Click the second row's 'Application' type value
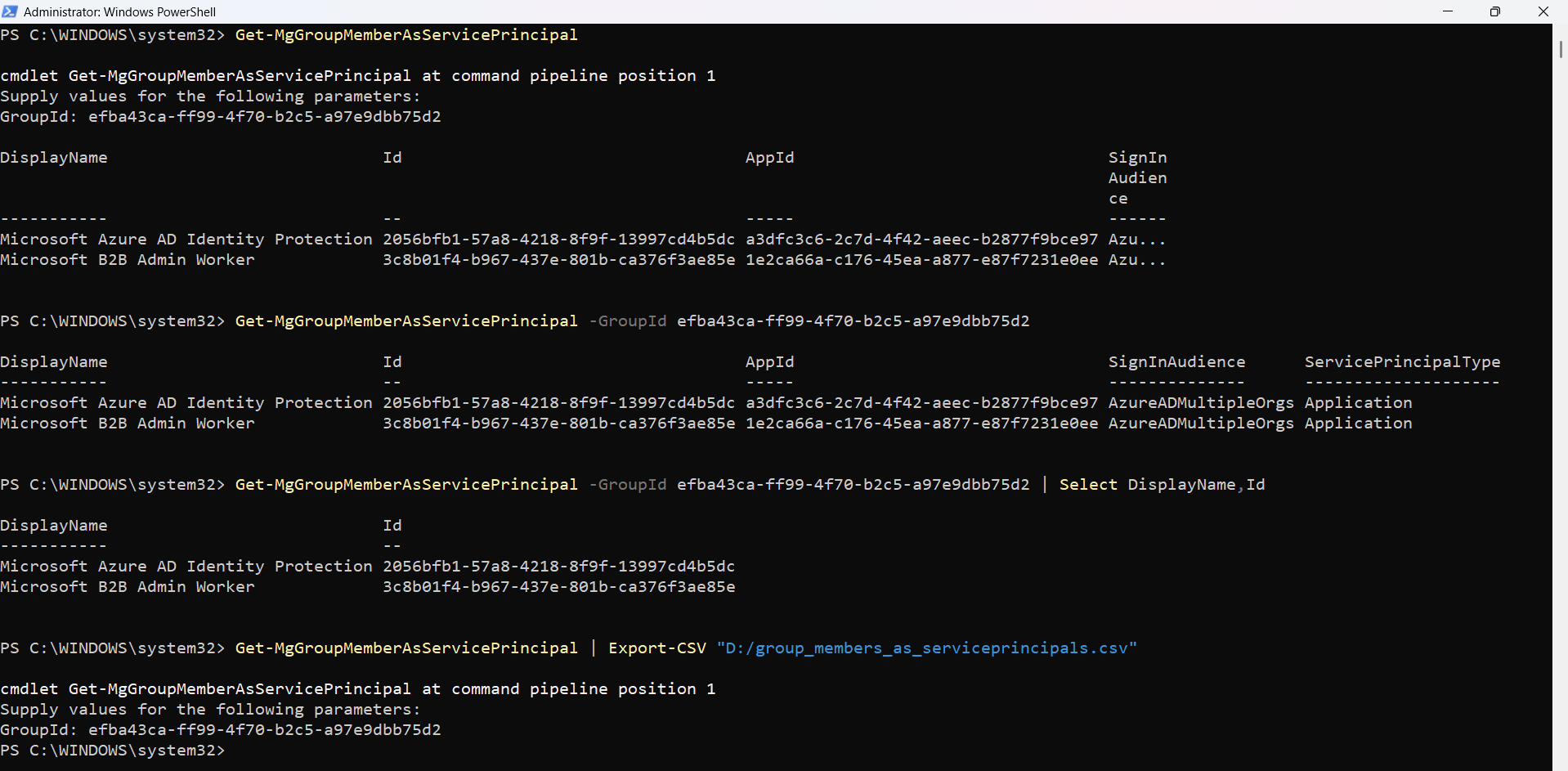 pos(1357,424)
